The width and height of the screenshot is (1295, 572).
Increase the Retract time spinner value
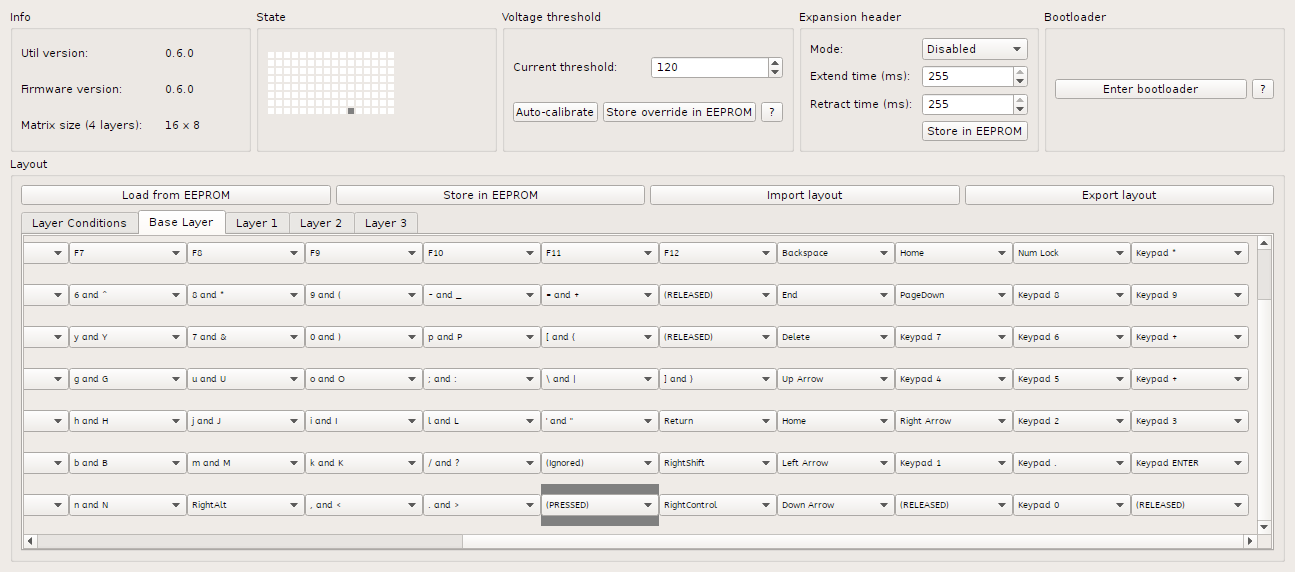click(1020, 100)
